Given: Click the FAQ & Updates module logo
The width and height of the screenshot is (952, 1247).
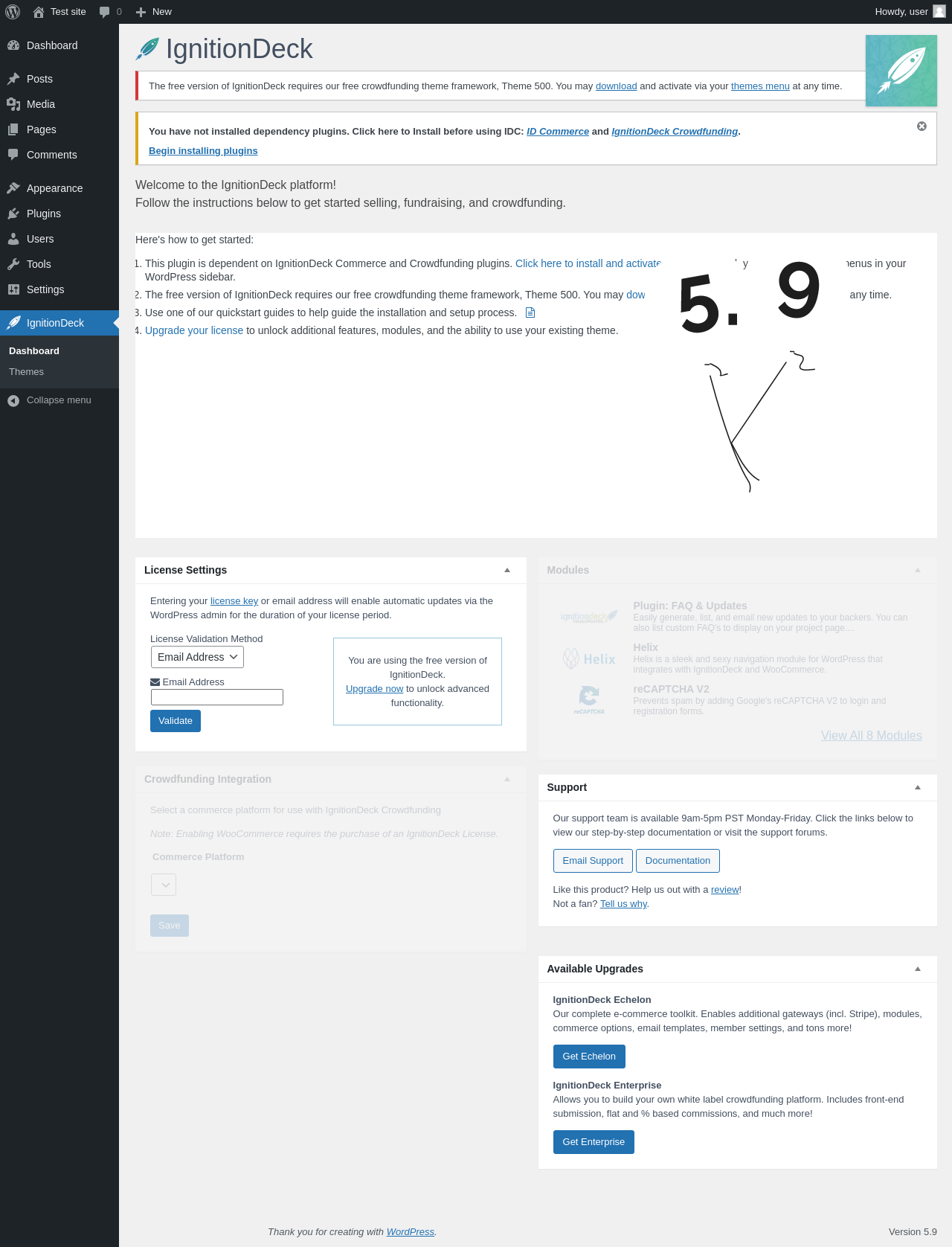Looking at the screenshot, I should (589, 617).
